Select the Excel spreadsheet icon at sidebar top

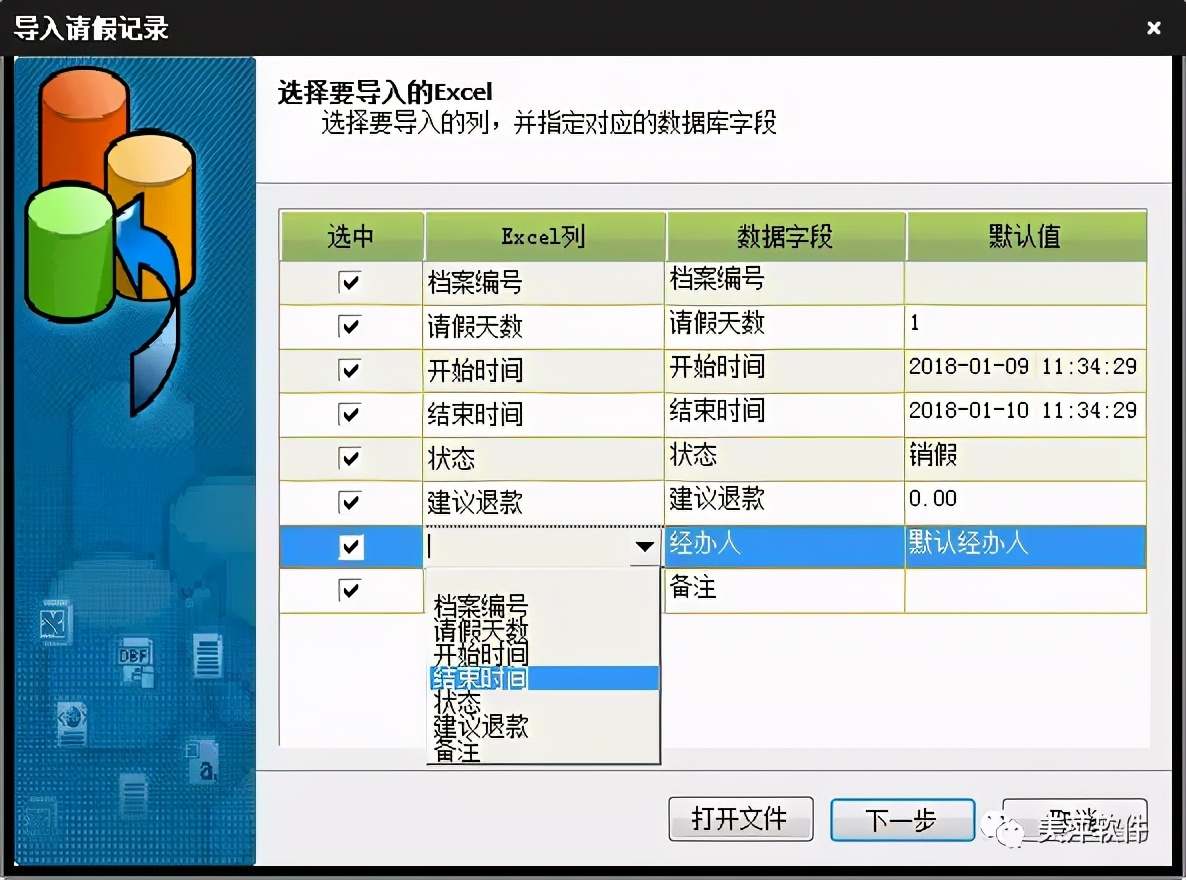click(54, 620)
